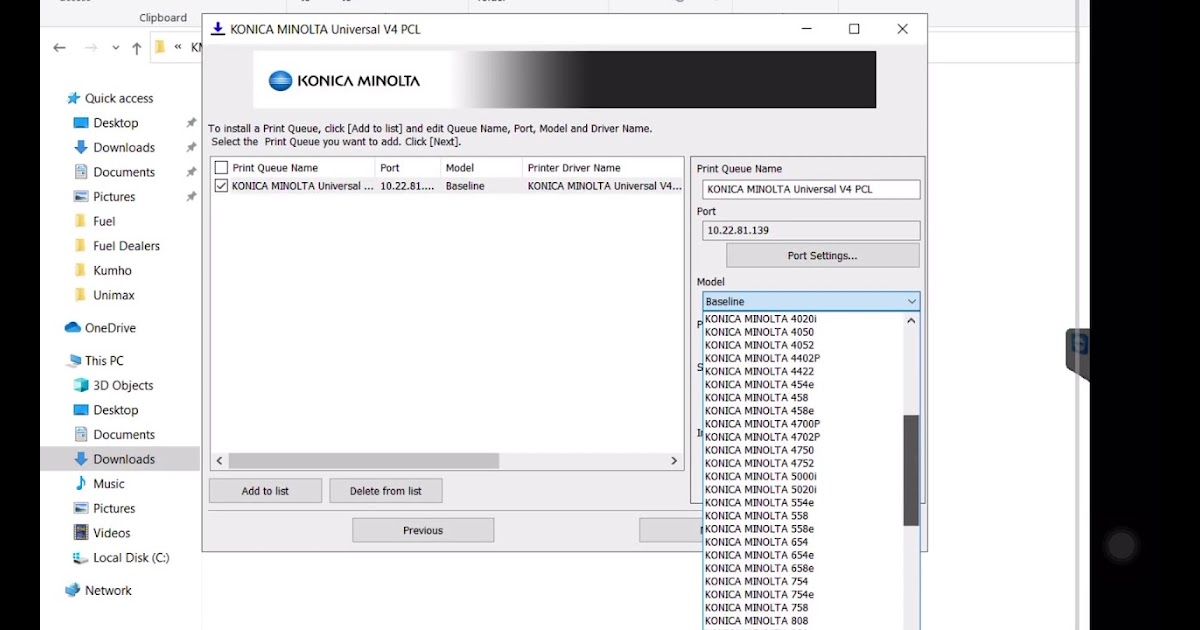
Task: Click the blue Downloads arrow icon in Quick access
Action: pos(81,147)
